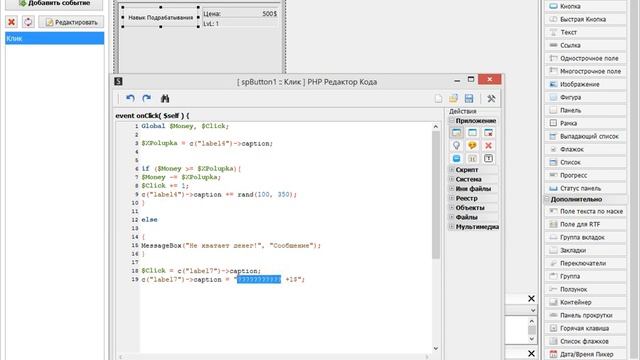Pick the Ссылка component

585,45
